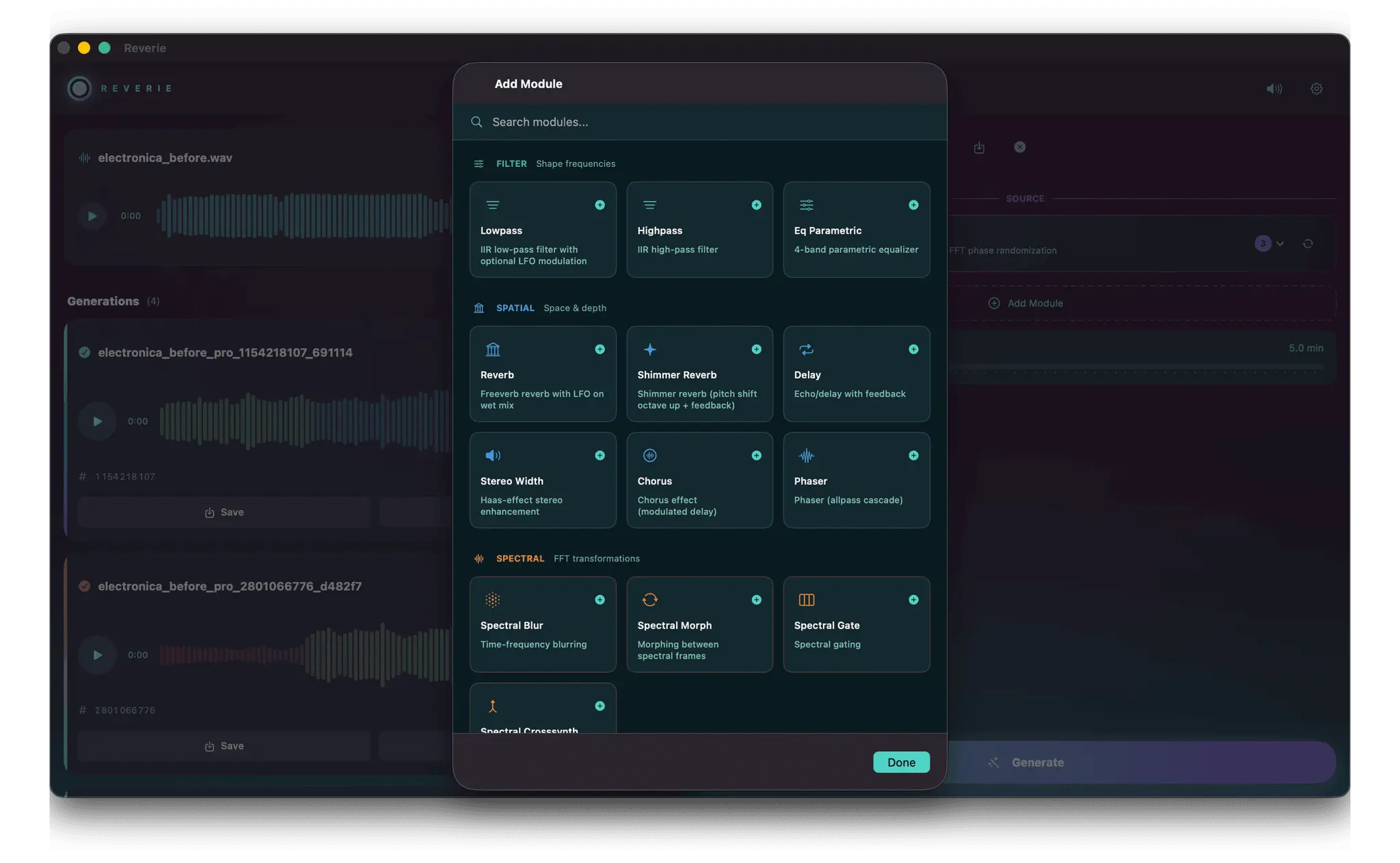Click the search magnifier icon
Viewport: 1400px width, 863px height.
tap(476, 122)
